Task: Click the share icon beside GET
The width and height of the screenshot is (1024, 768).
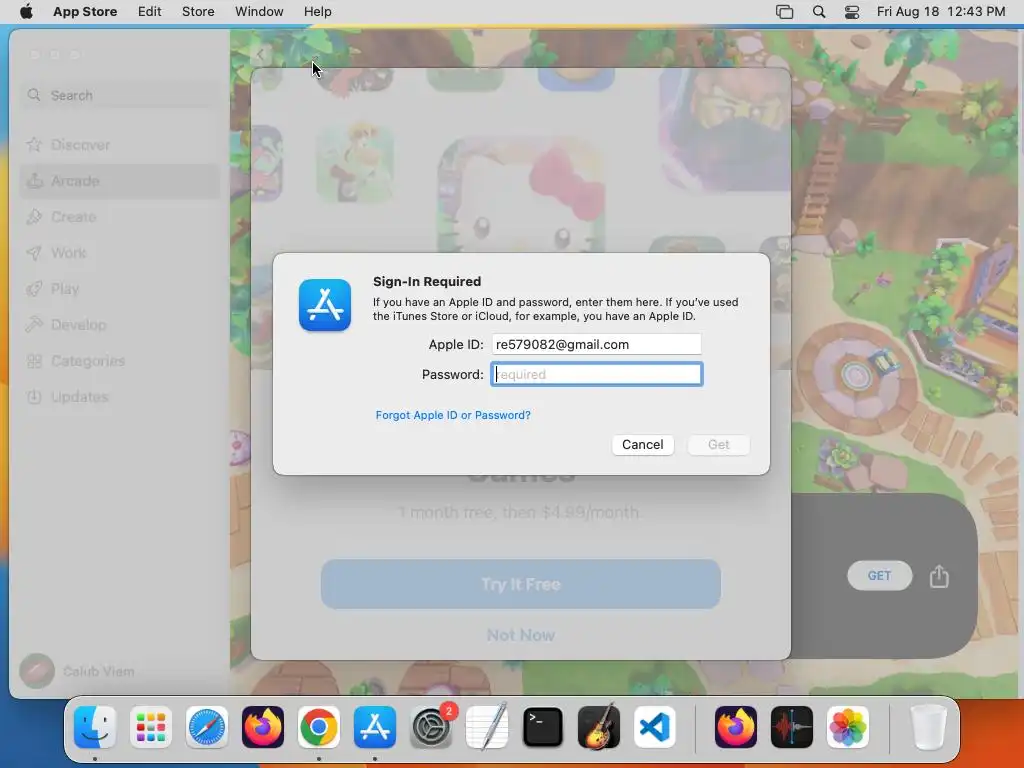Action: tap(939, 576)
